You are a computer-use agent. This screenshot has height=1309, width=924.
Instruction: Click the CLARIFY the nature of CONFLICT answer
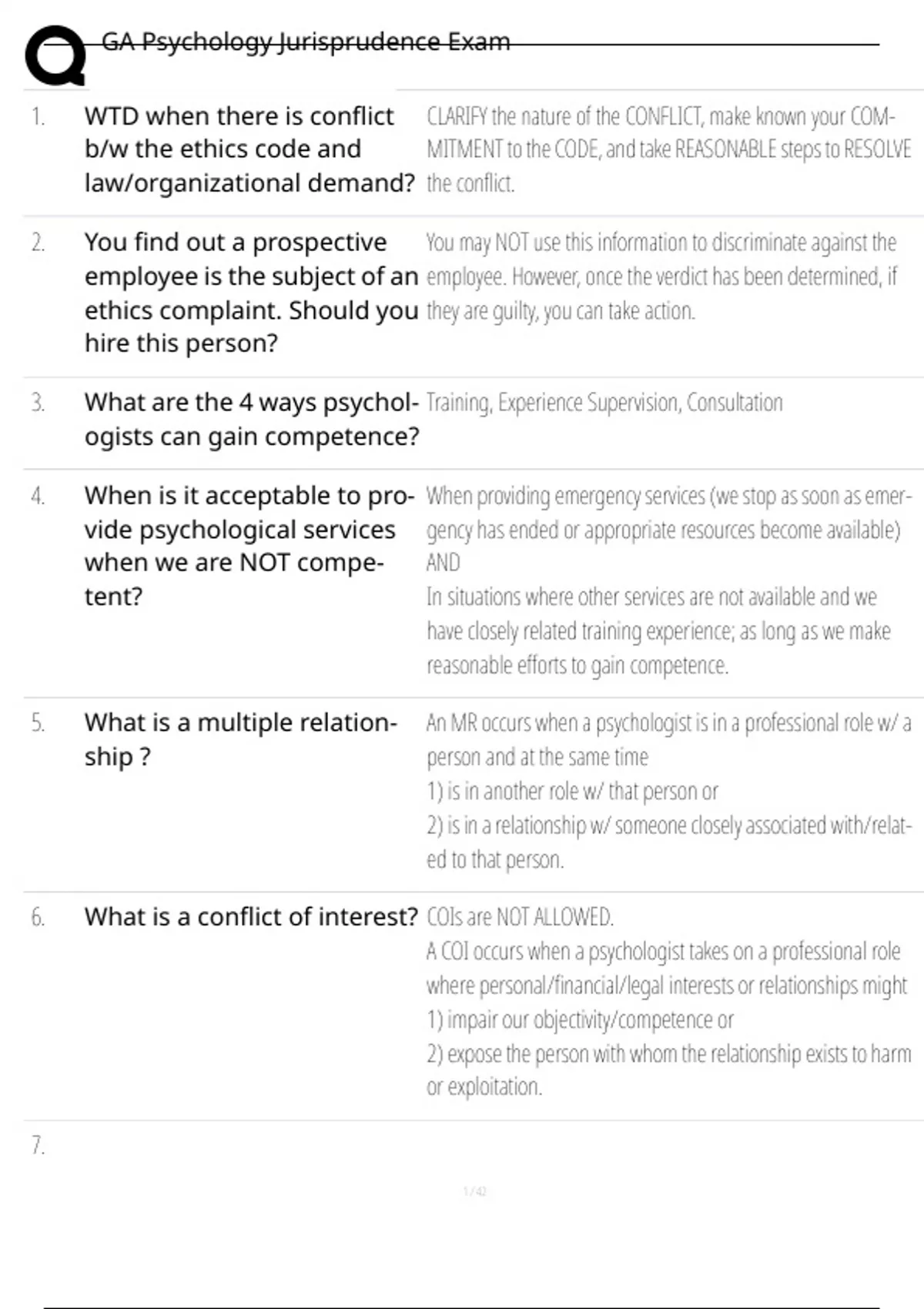tap(668, 149)
